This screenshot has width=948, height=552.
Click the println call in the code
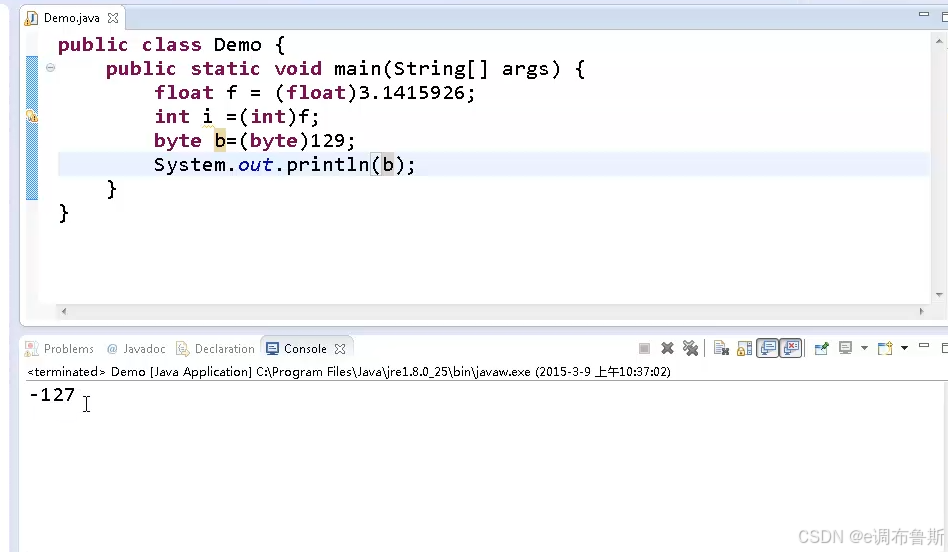327,165
